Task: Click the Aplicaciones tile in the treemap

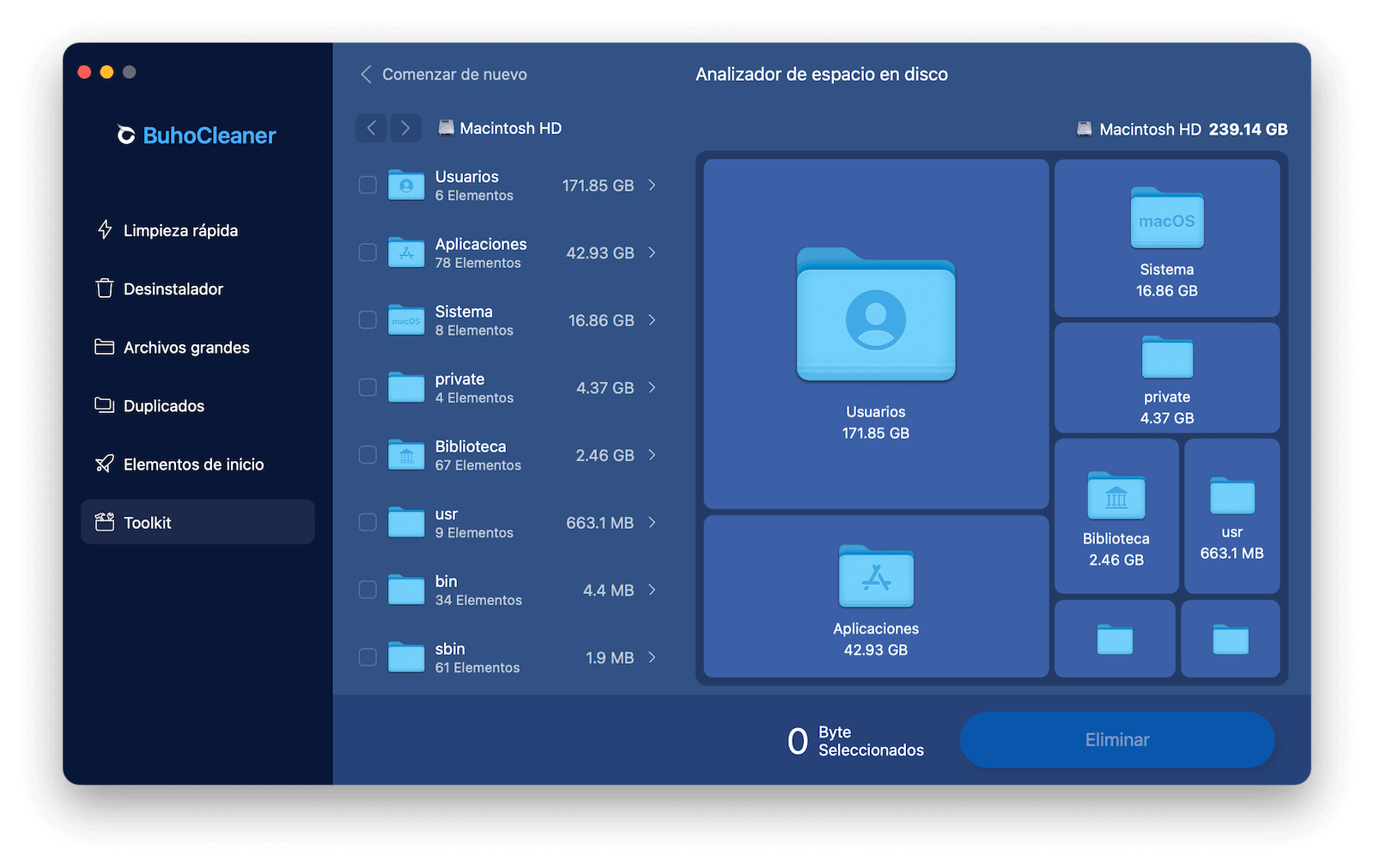Action: coord(876,597)
